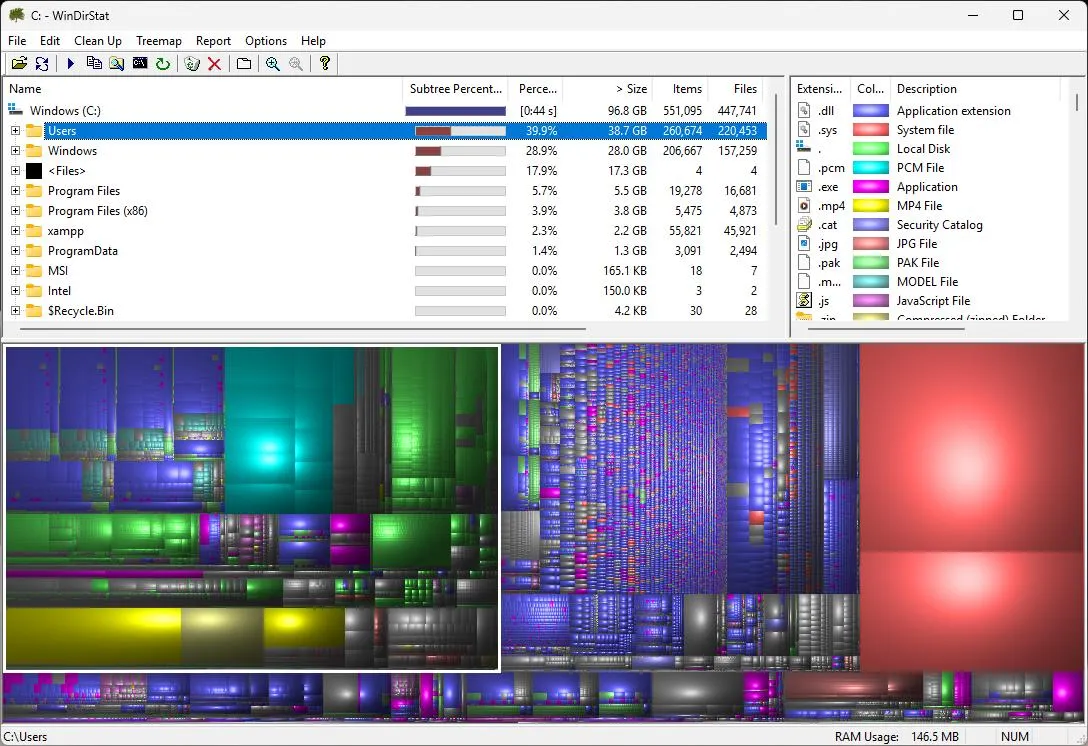Expand the ProgramData folder
Screen dimensions: 1088x746
[x=15, y=251]
